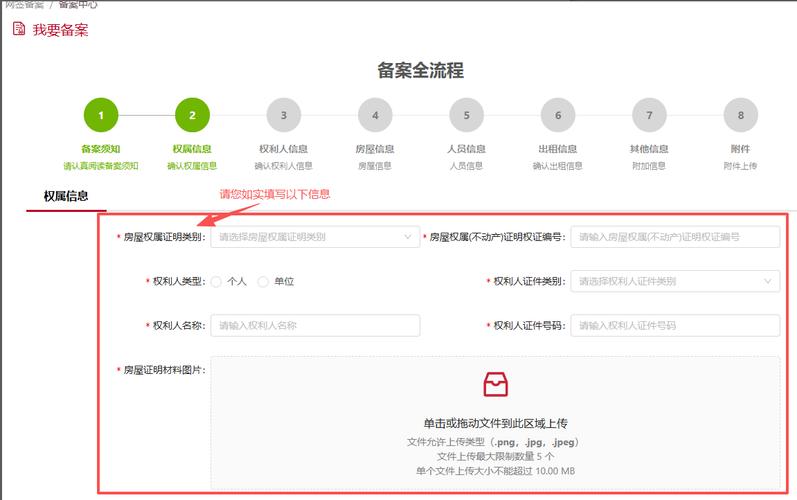
Task: Go to step 7 其他信息 circle
Action: (649, 115)
